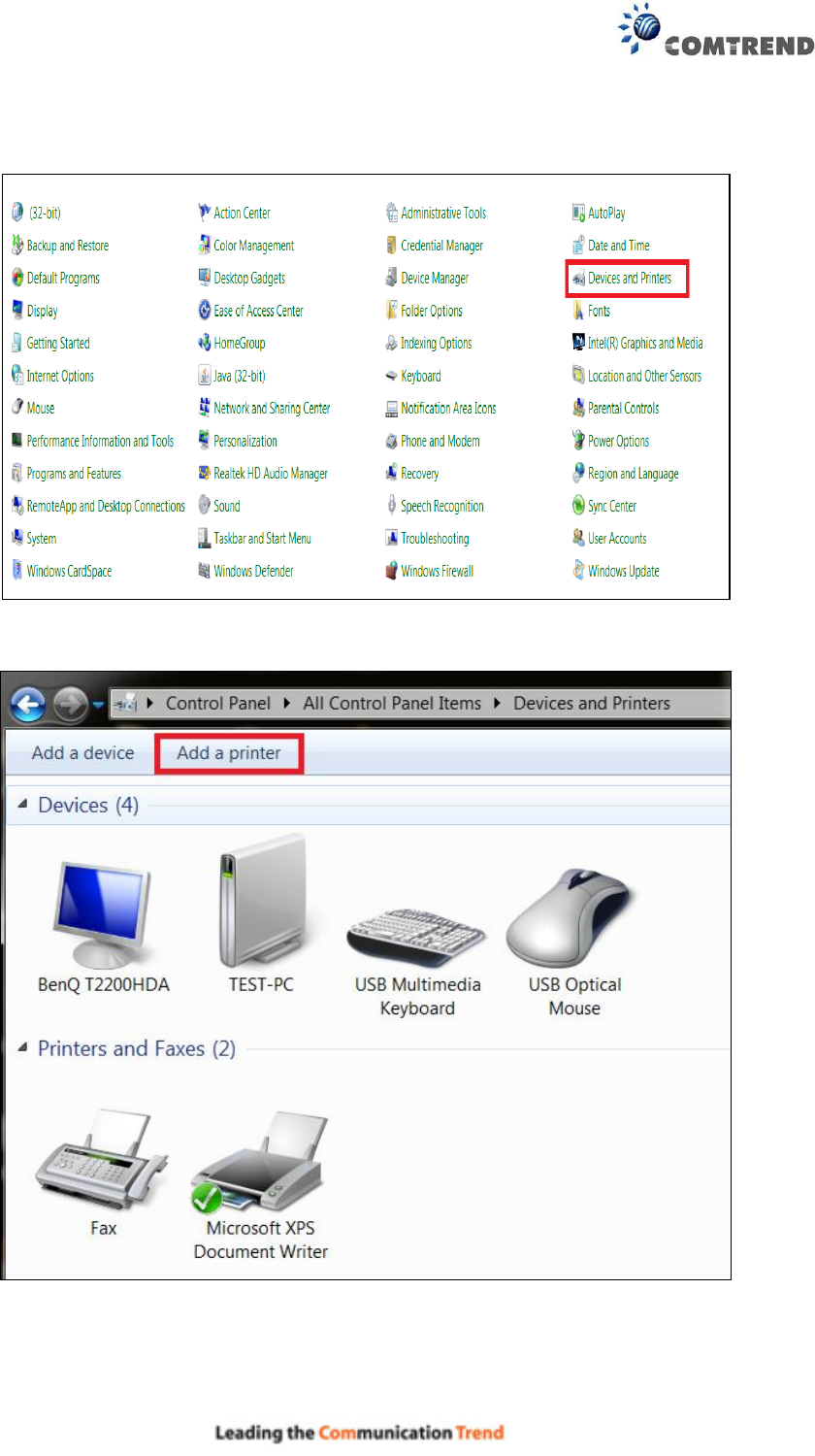This screenshot has height=1456, width=815.
Task: Collapse the Devices (4) group
Action: (23, 806)
